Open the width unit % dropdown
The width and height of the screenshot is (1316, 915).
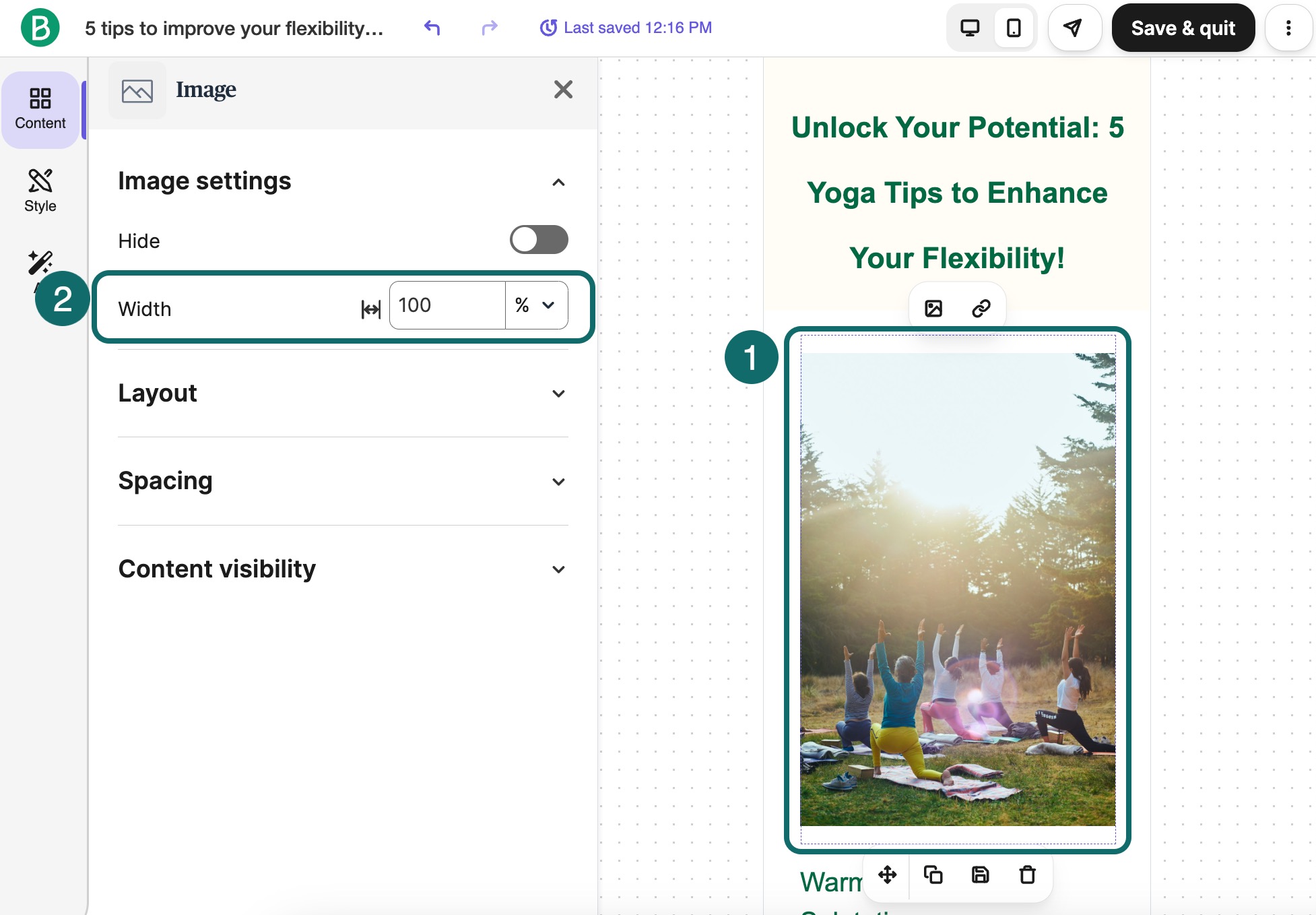tap(536, 305)
